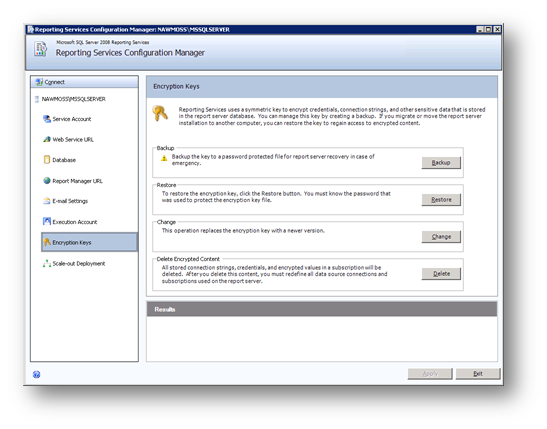Viewport: 547px width, 429px height.
Task: Click the warning triangle icon in Backup group
Action: pyautogui.click(x=164, y=158)
